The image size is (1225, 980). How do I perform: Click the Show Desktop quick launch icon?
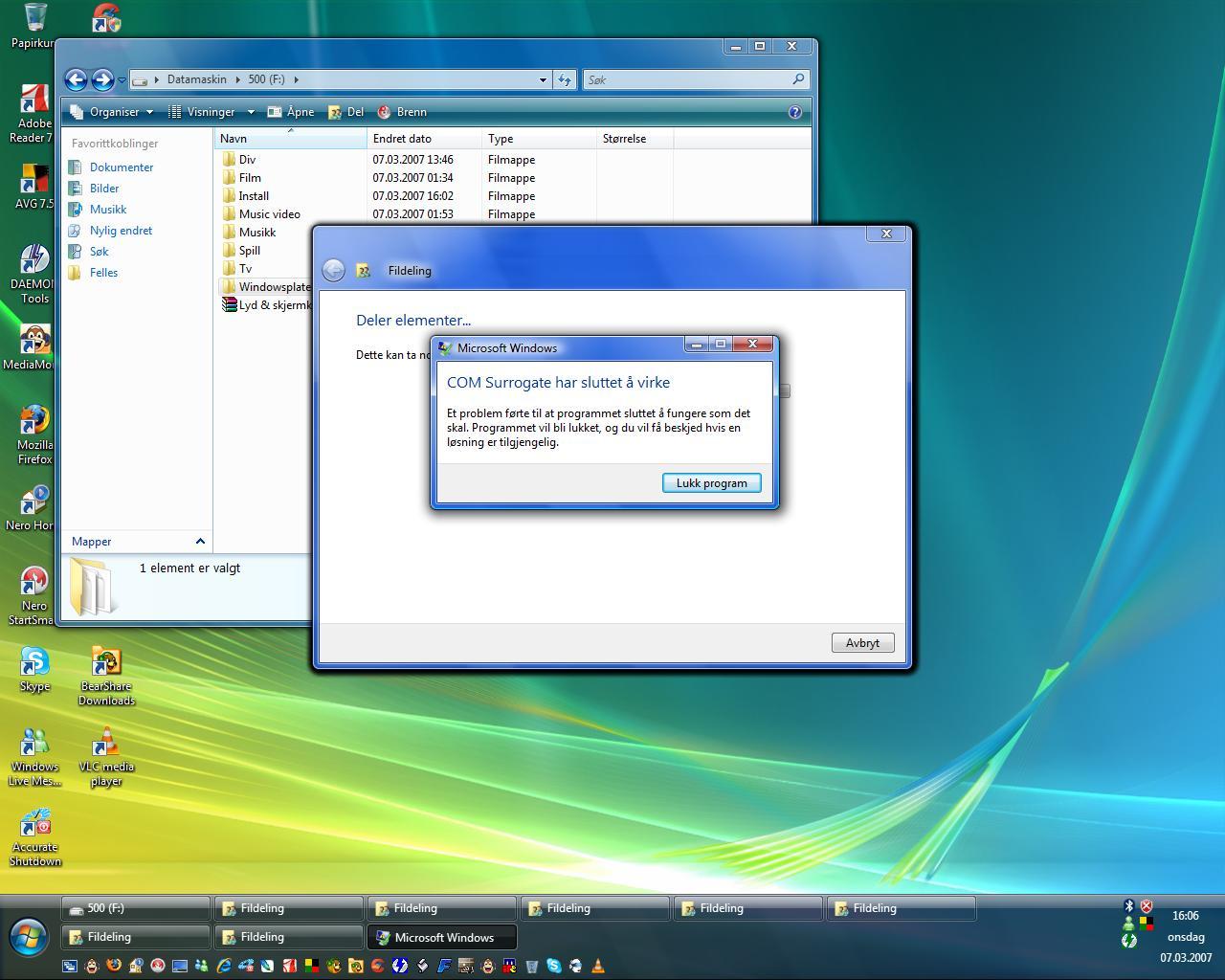click(x=70, y=966)
